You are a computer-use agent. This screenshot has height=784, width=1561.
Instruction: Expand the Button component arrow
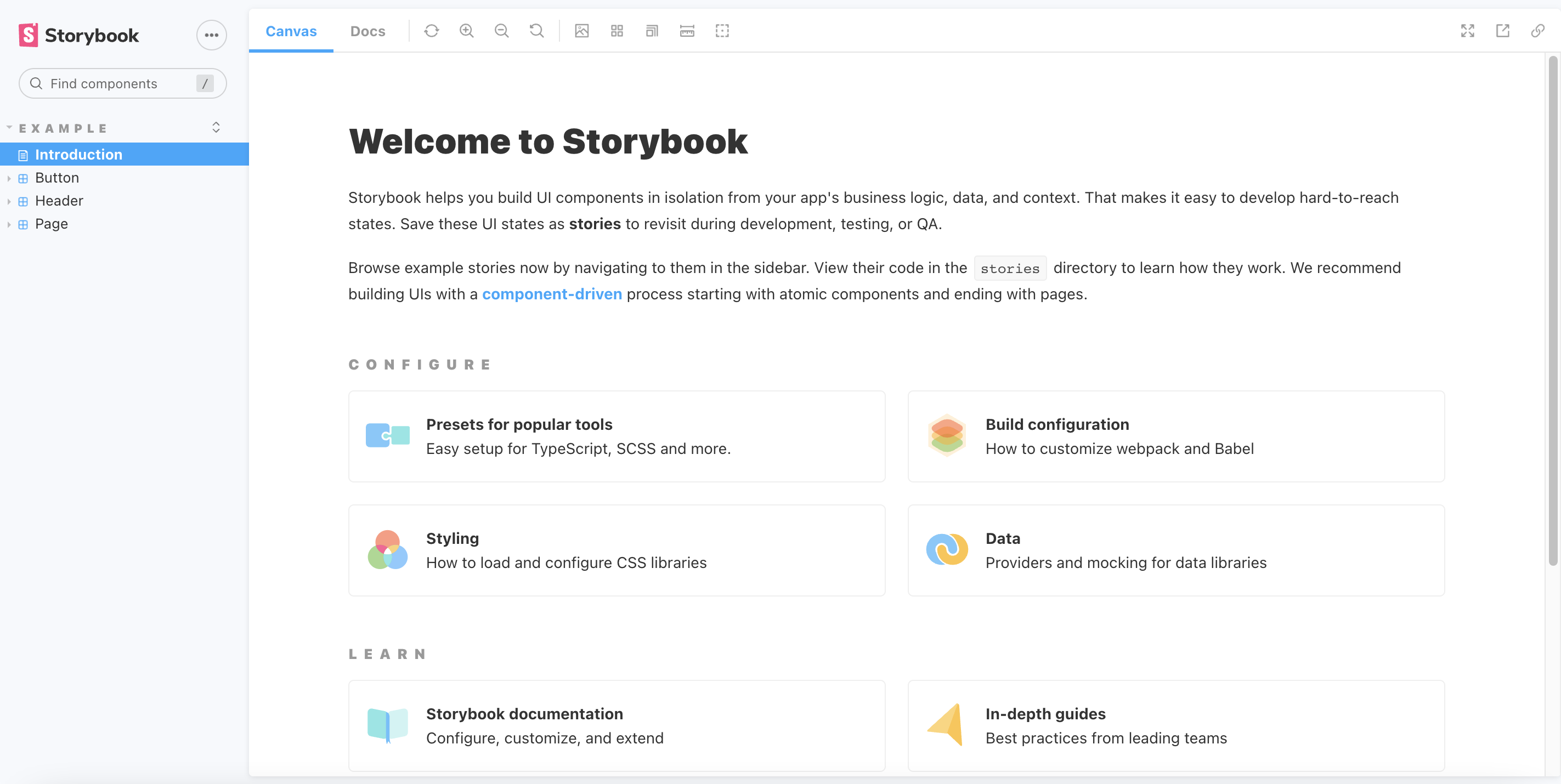pyautogui.click(x=9, y=178)
